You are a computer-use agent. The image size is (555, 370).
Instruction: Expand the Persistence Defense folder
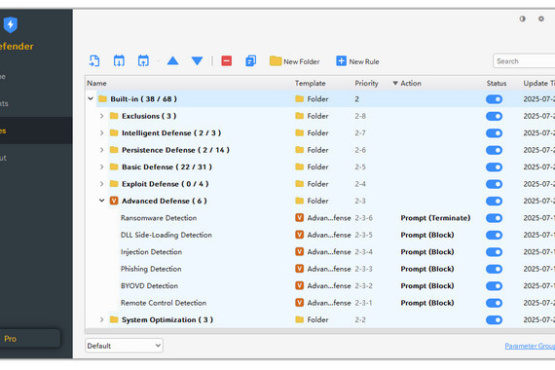pyautogui.click(x=102, y=150)
